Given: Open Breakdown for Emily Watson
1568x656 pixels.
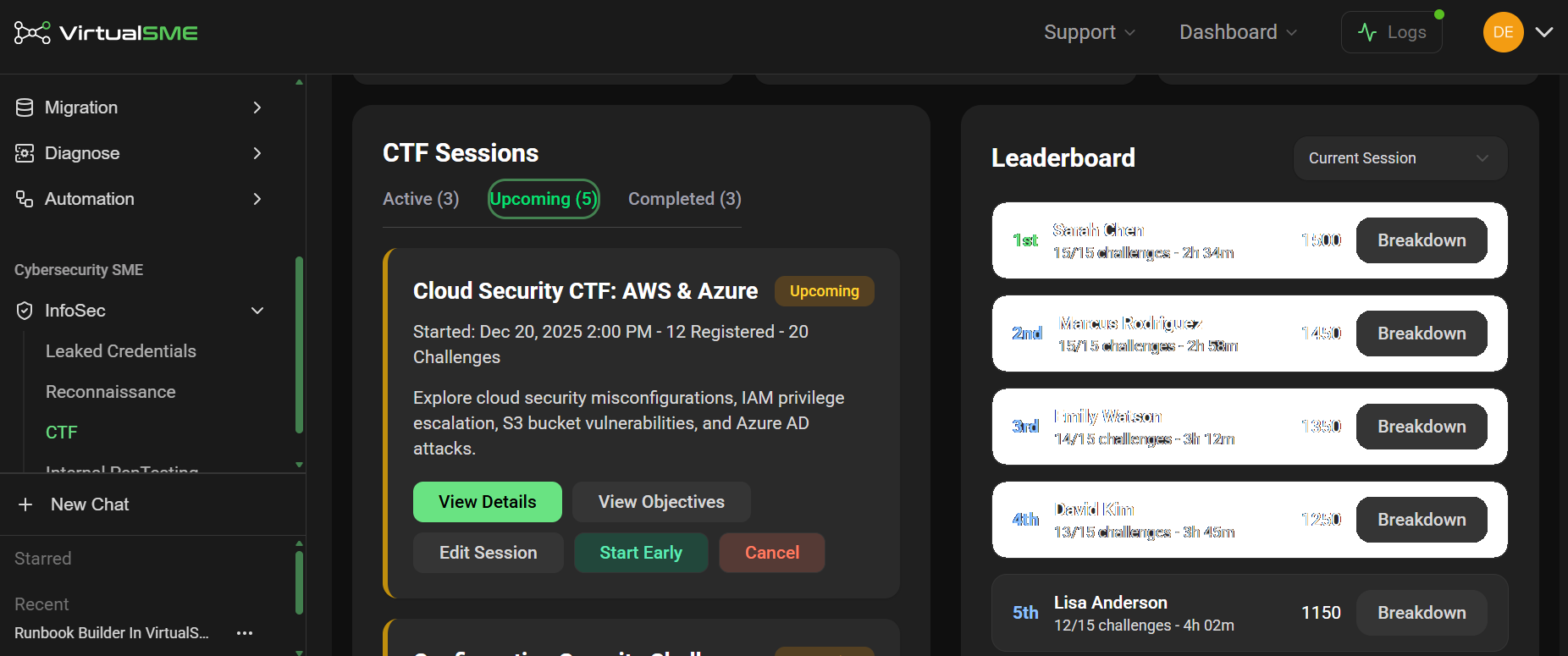Looking at the screenshot, I should 1422,427.
